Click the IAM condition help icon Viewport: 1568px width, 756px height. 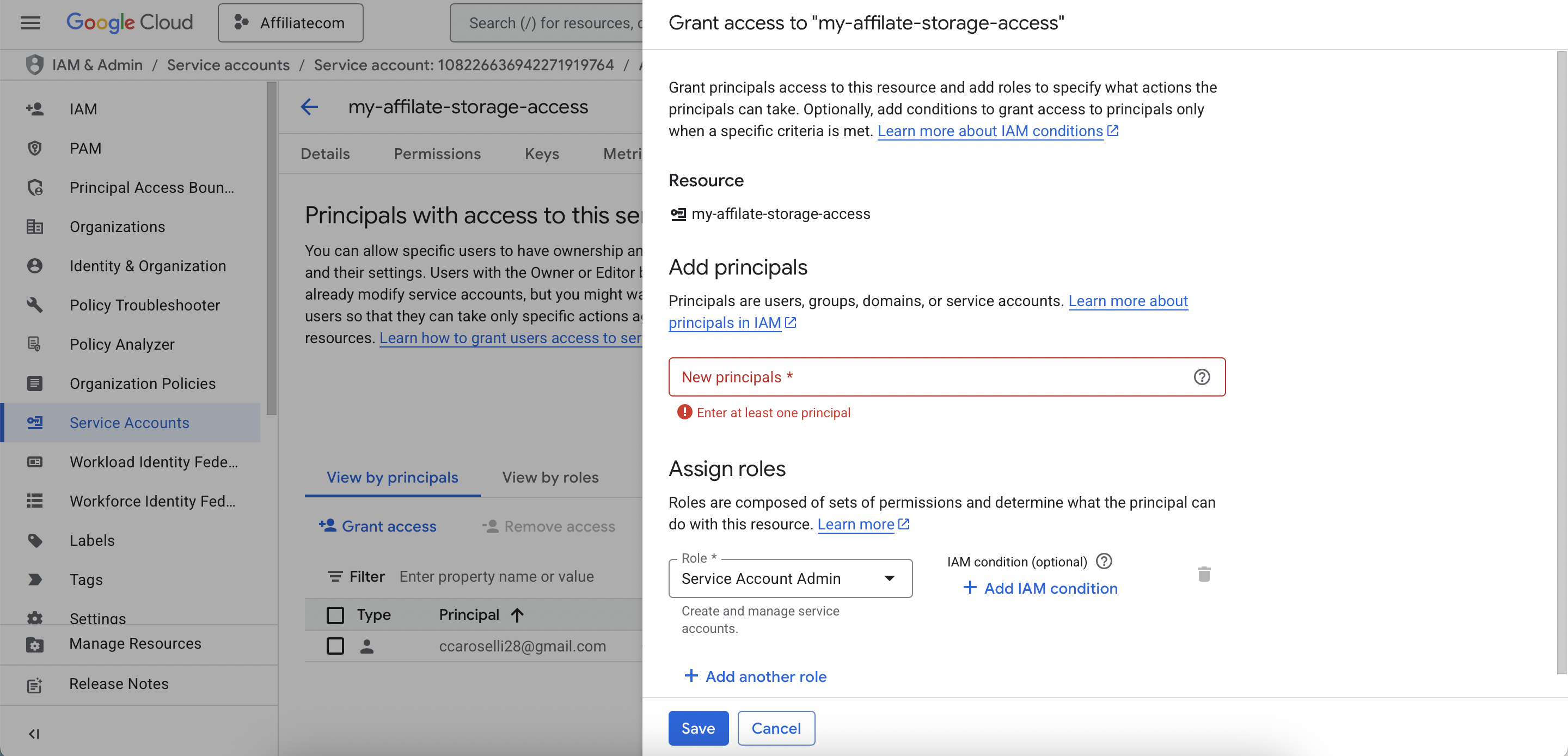[1104, 561]
